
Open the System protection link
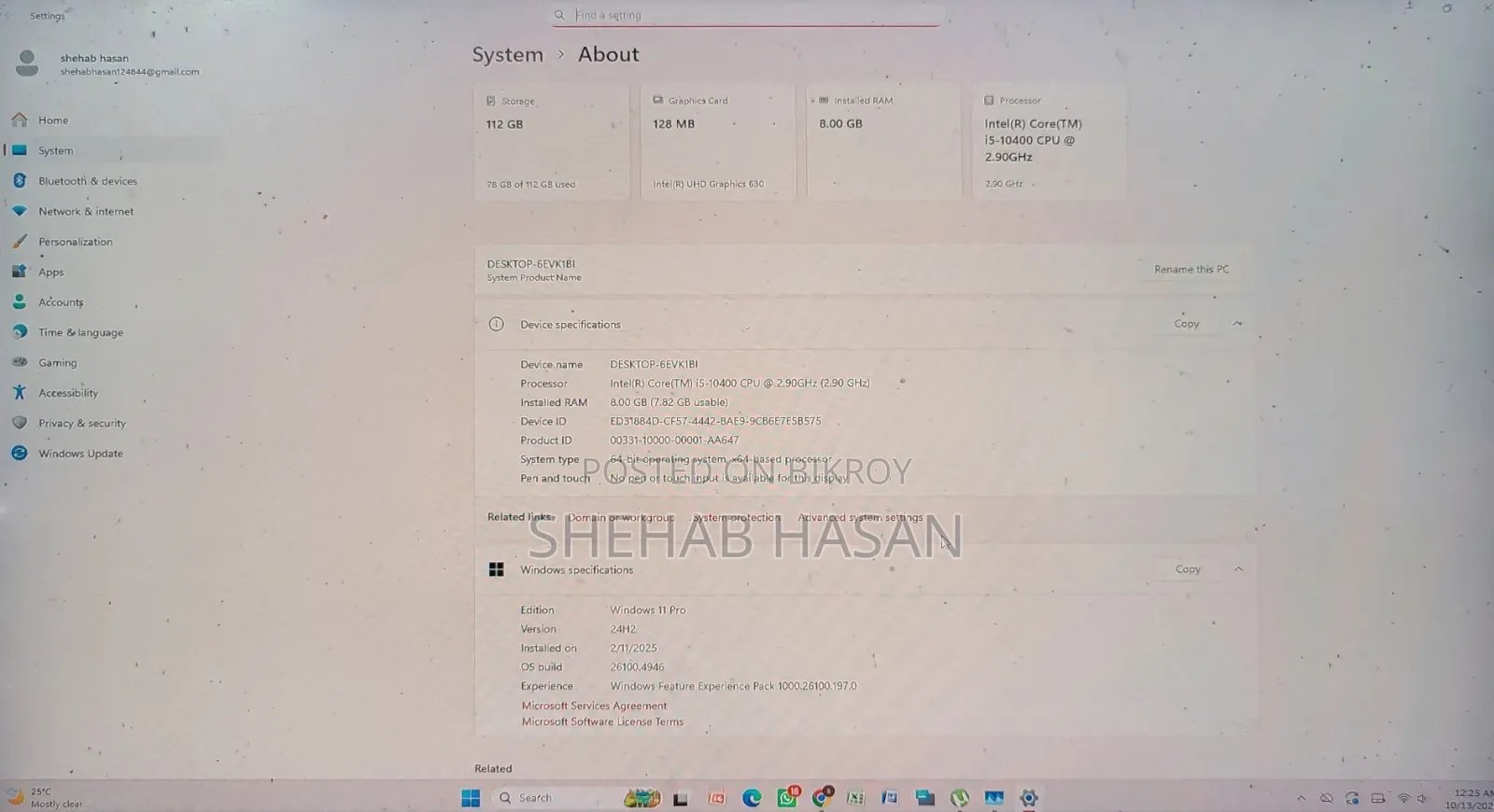coord(737,518)
